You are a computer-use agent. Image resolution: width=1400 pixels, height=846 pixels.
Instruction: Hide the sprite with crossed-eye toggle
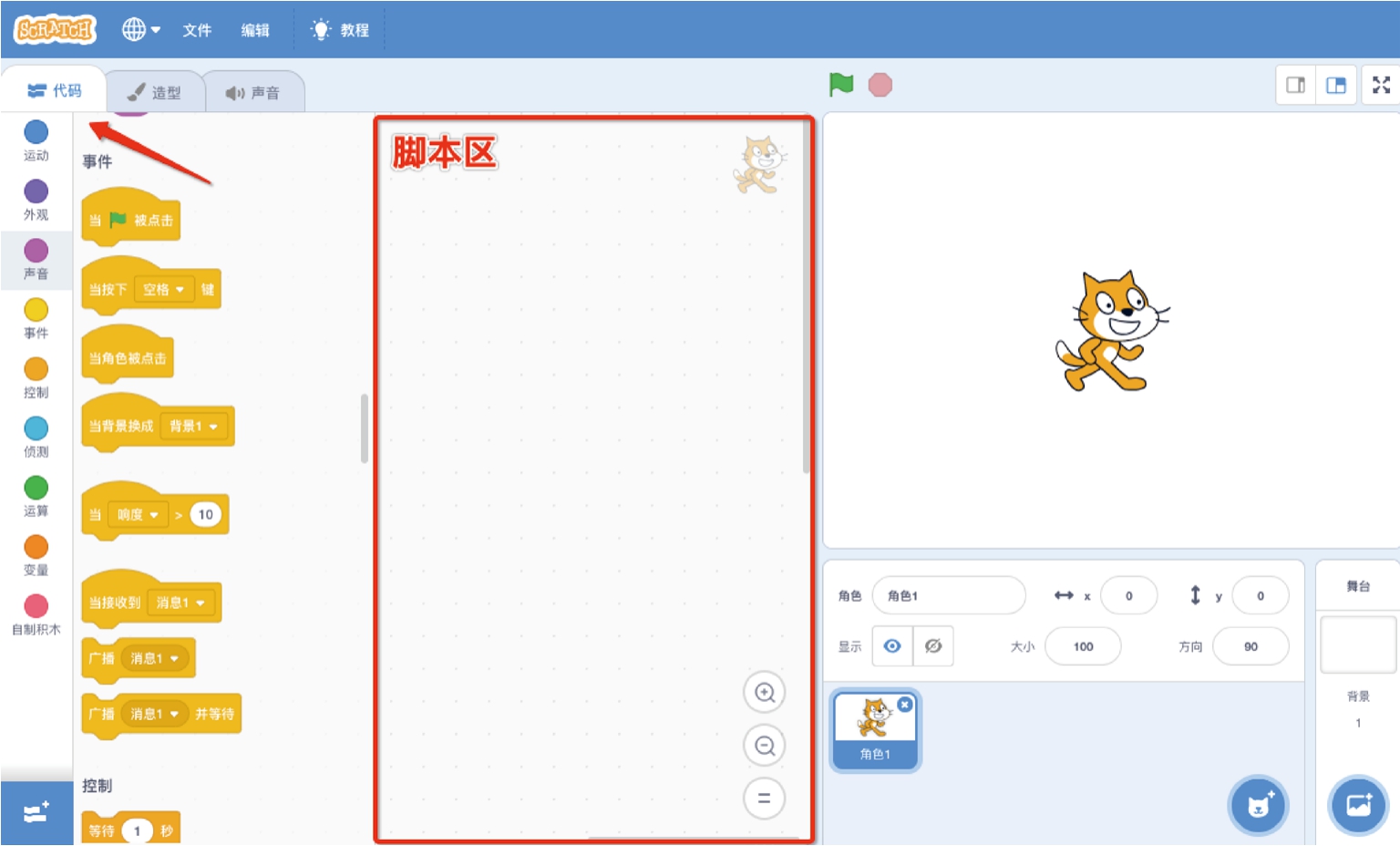(x=933, y=646)
